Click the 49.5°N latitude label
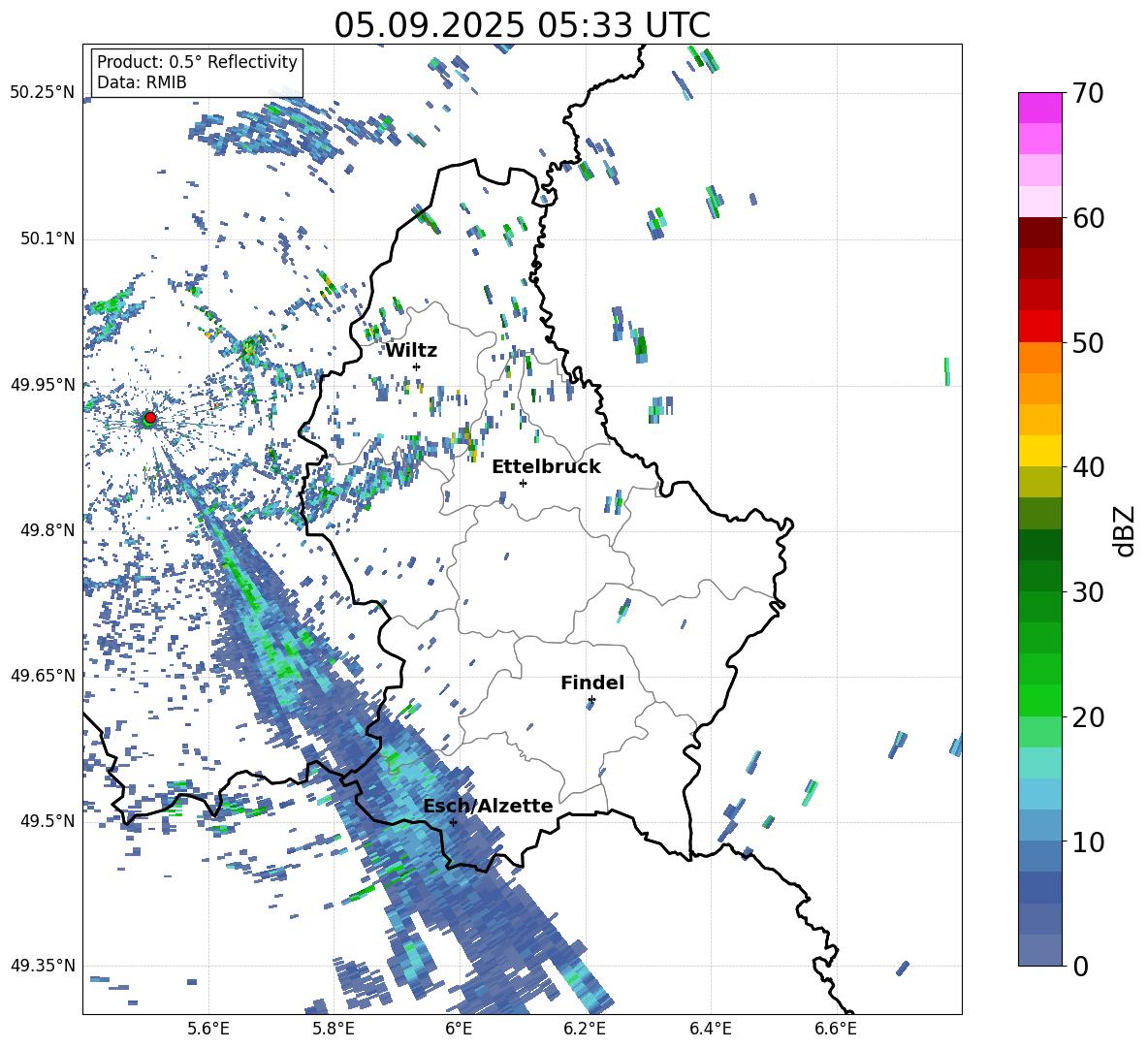The image size is (1148, 1048). [x=47, y=821]
